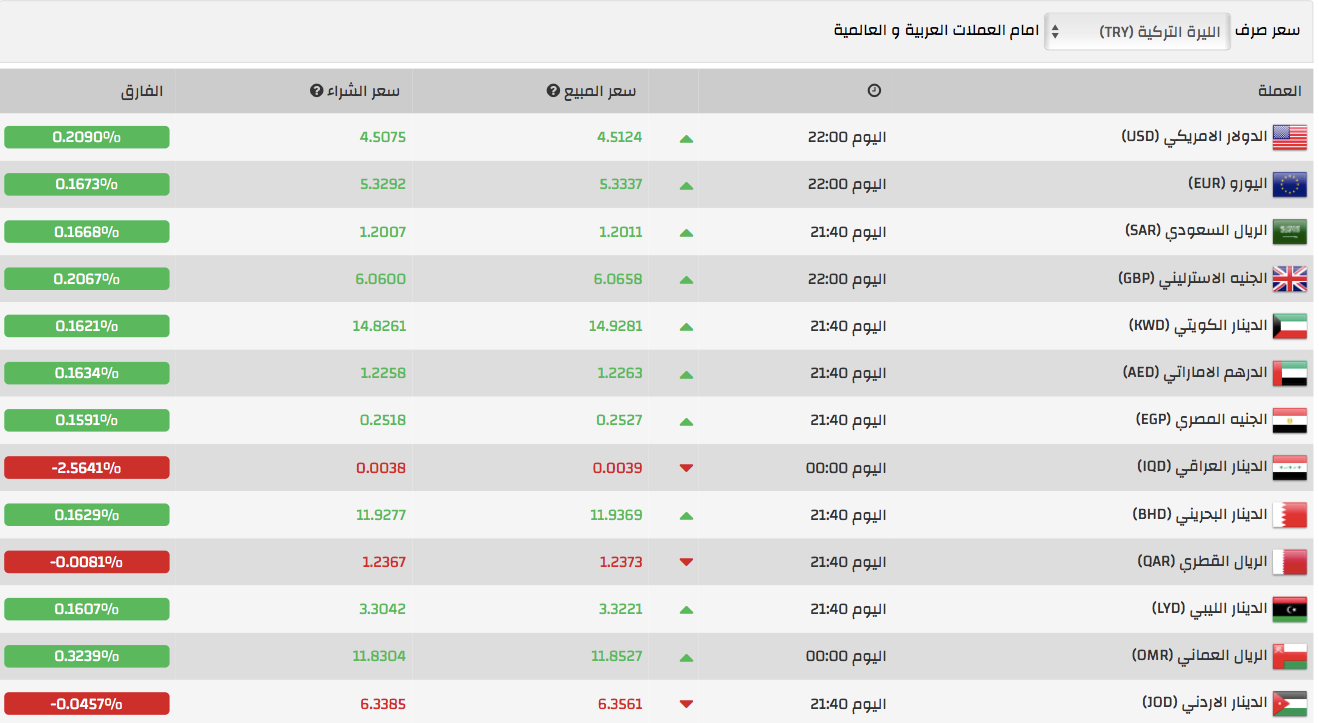Click the red down arrow in QAR row
Image resolution: width=1319 pixels, height=723 pixels.
click(x=686, y=562)
